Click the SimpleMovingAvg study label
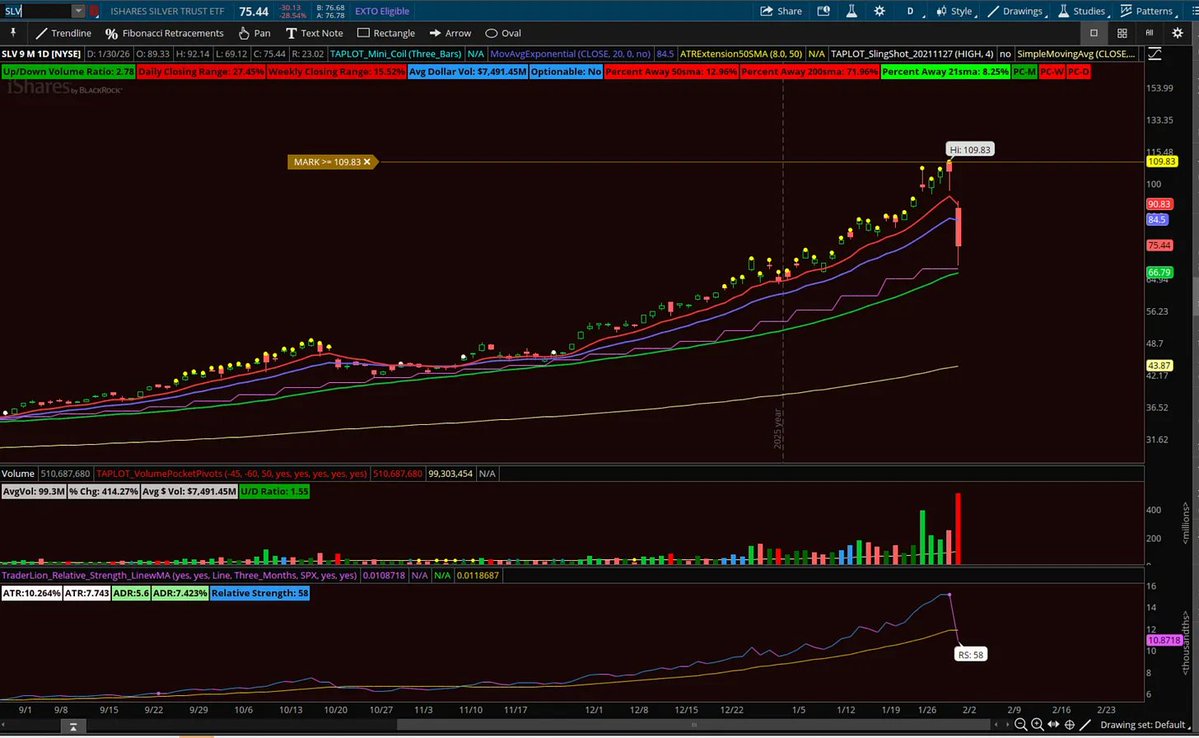 [x=1076, y=54]
